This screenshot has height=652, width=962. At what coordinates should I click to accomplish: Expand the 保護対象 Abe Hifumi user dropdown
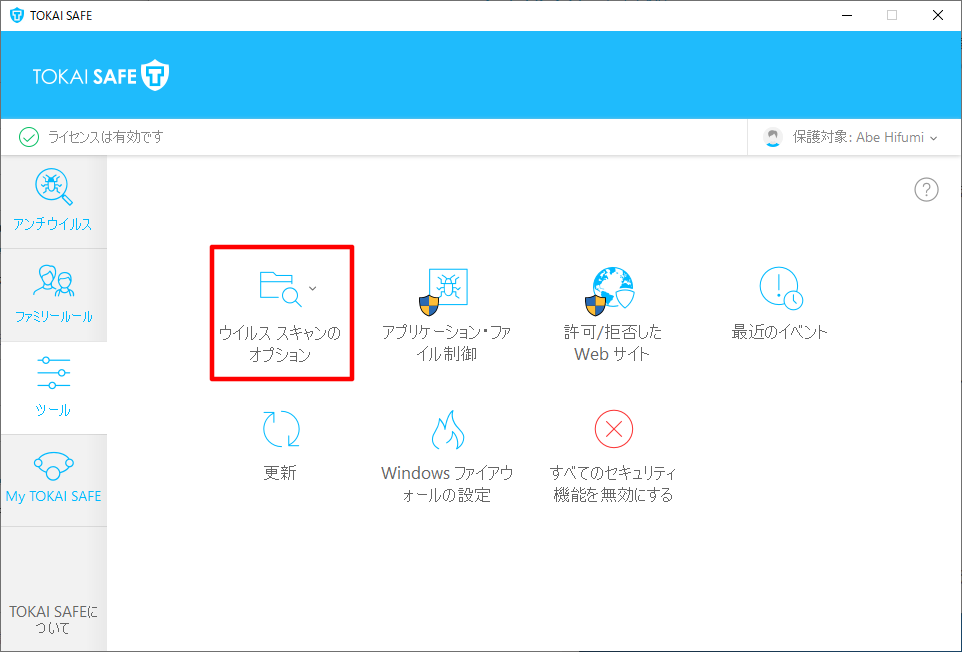(933, 138)
